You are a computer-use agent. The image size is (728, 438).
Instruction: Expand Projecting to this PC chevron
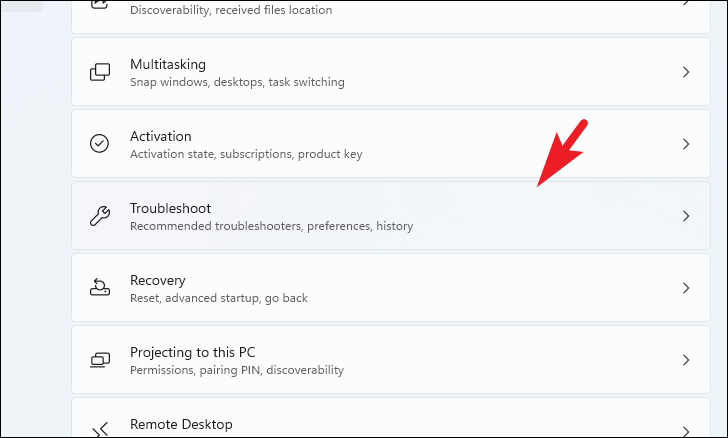pos(686,360)
